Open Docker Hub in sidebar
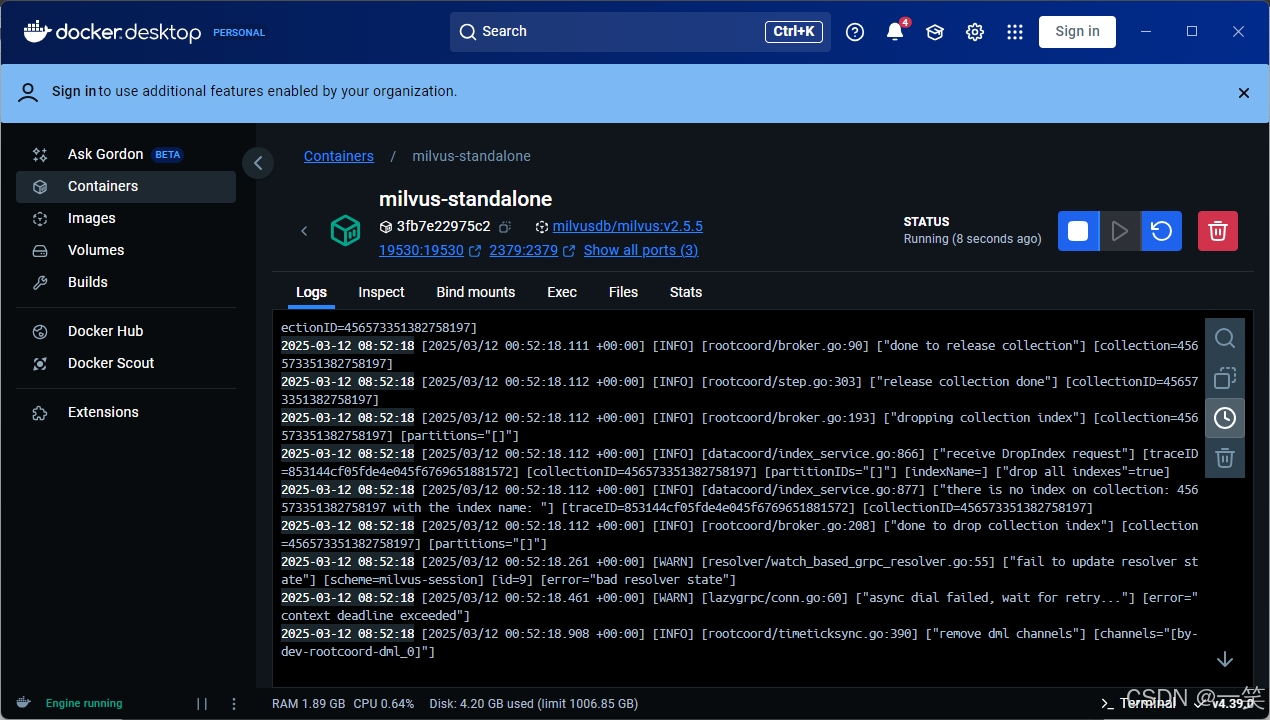The width and height of the screenshot is (1270, 720). tap(126, 331)
